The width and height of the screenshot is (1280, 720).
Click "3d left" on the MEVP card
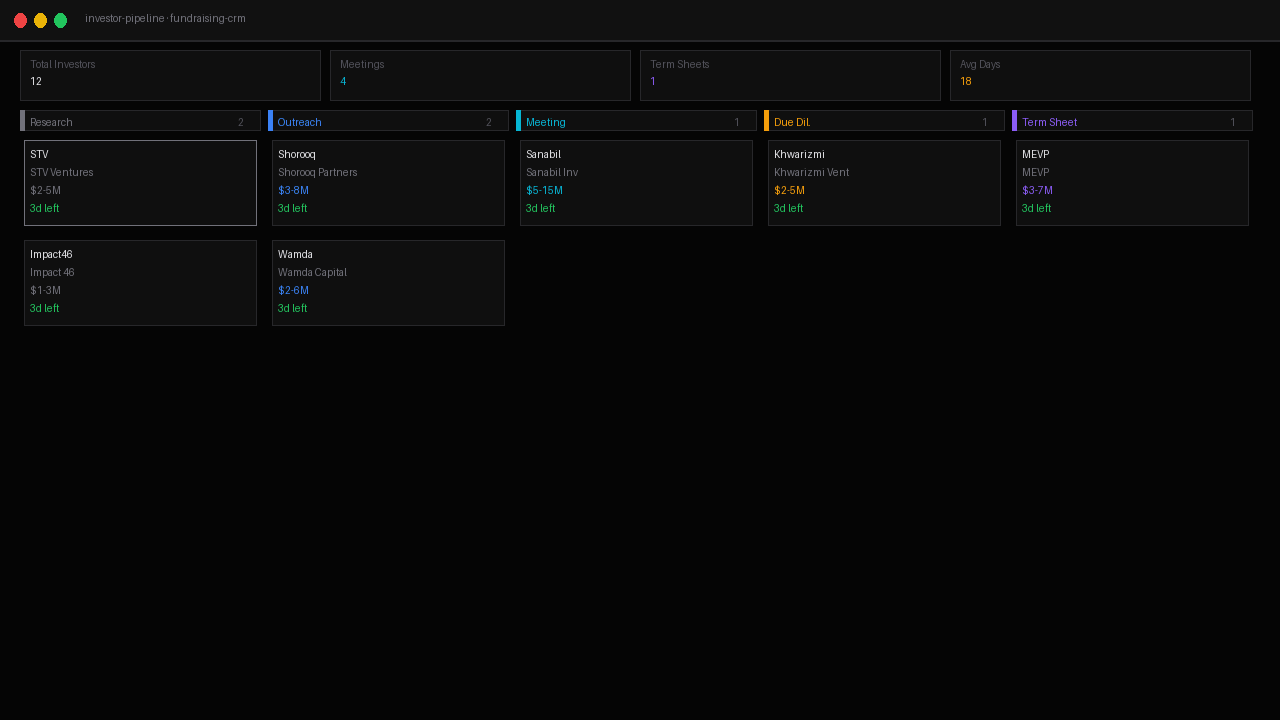(1036, 209)
